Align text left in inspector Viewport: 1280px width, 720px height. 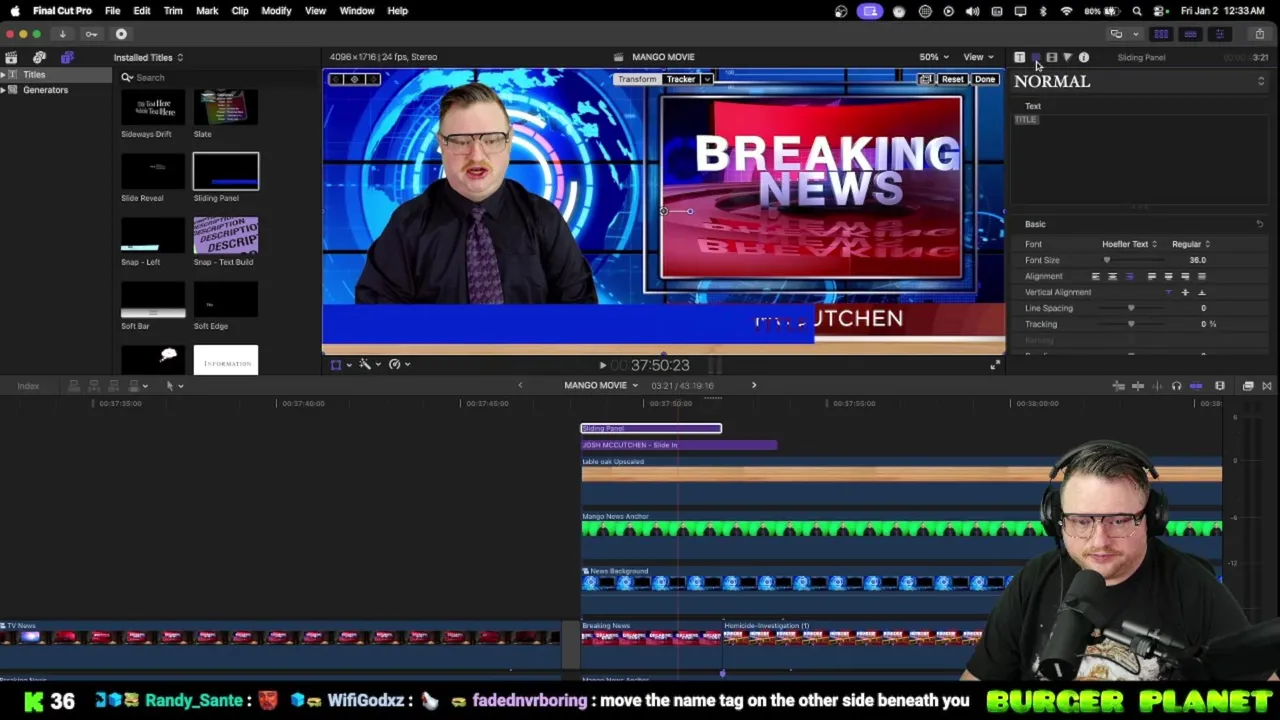click(1095, 276)
